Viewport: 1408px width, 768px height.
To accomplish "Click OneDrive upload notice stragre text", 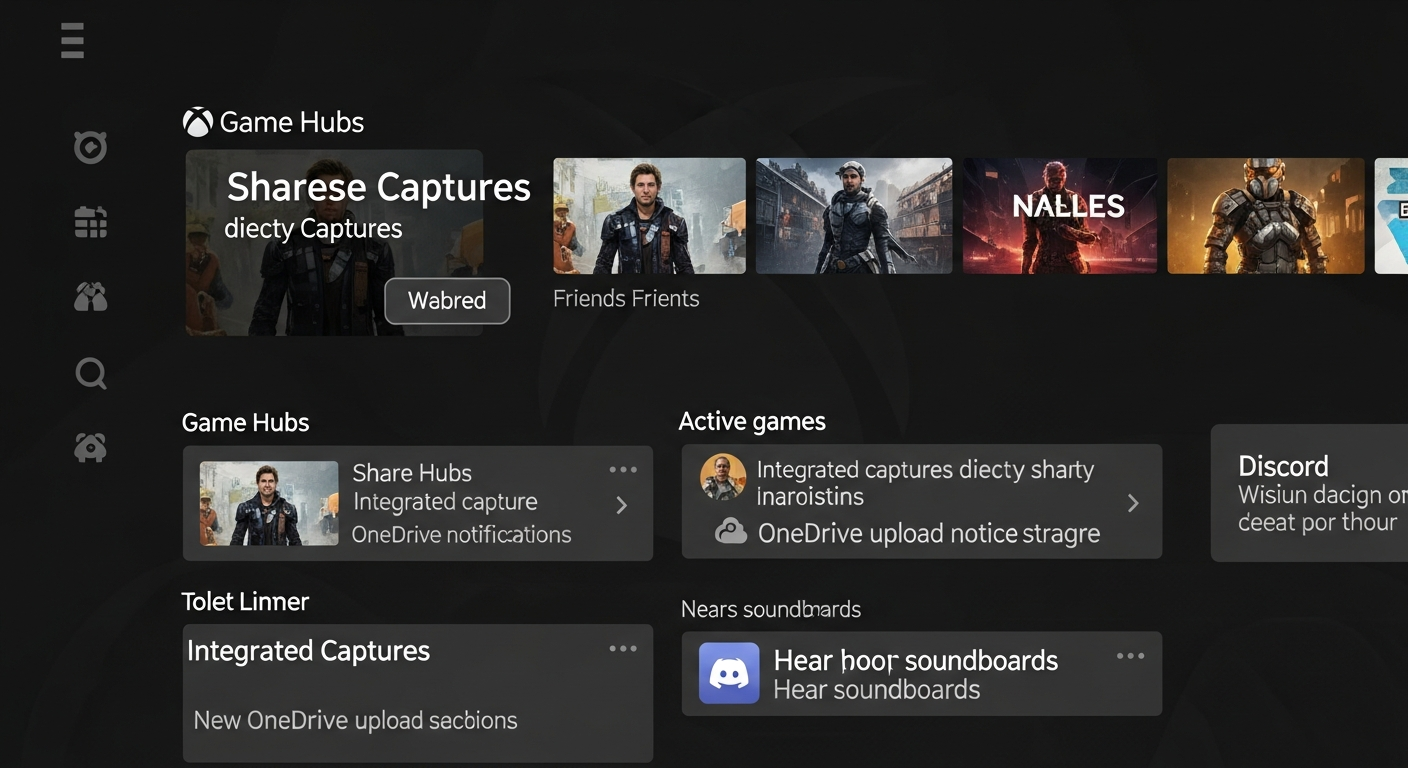I will (x=929, y=533).
